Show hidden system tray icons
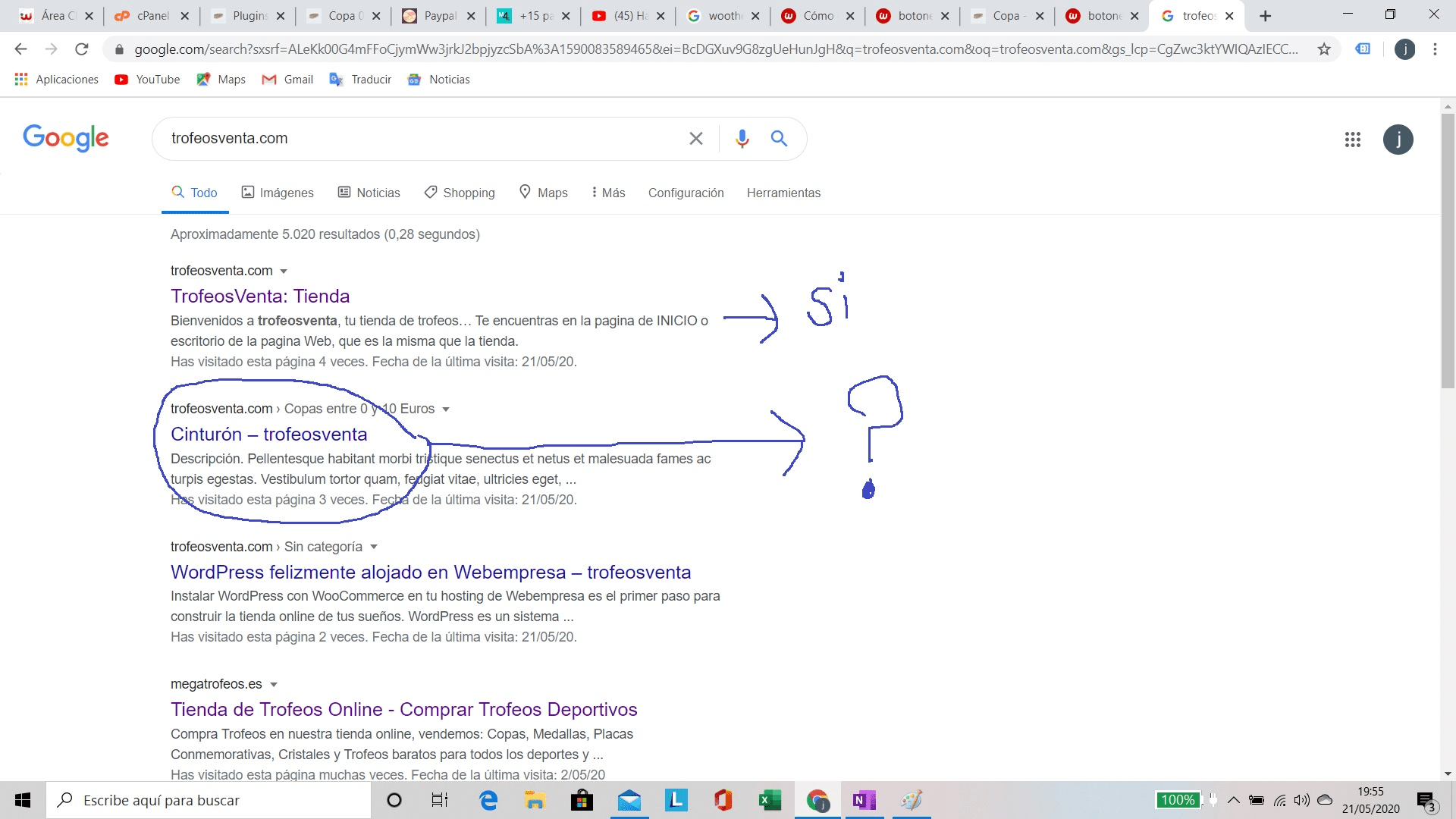 coord(1234,800)
